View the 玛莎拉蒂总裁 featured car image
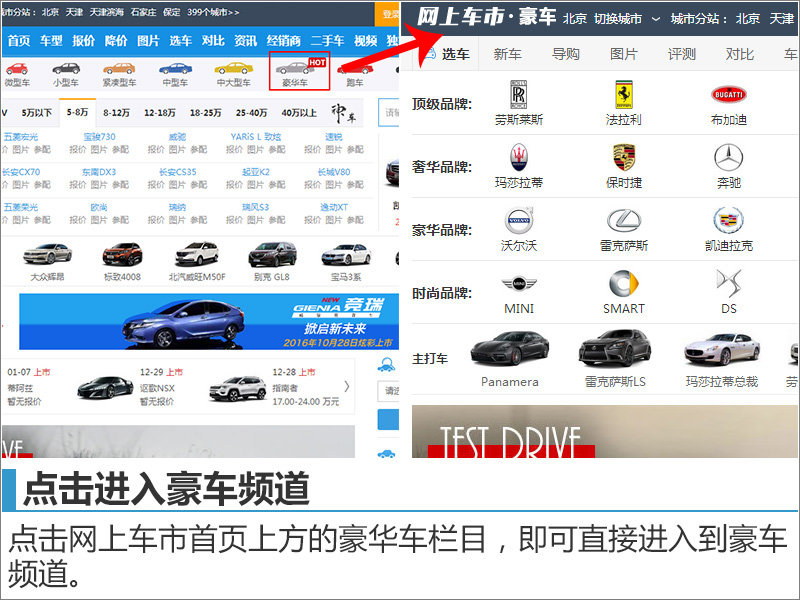Viewport: 800px width, 600px height. (722, 349)
